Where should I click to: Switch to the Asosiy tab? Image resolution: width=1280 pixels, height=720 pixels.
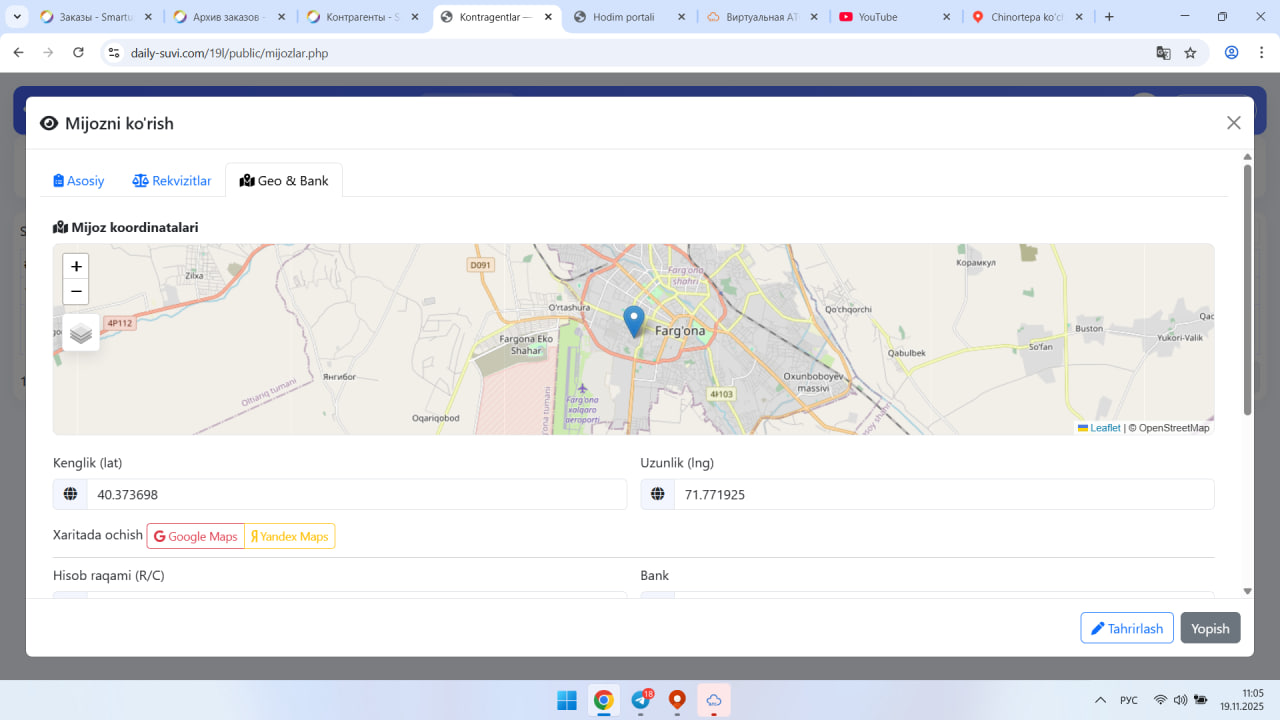click(79, 181)
